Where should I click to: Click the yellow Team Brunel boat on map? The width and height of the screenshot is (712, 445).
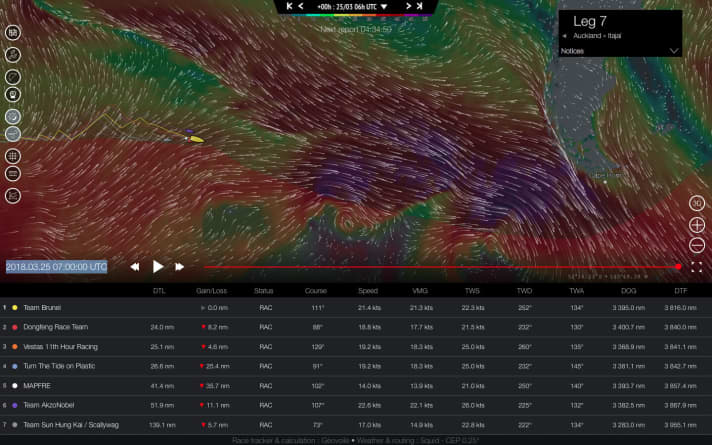click(x=197, y=139)
